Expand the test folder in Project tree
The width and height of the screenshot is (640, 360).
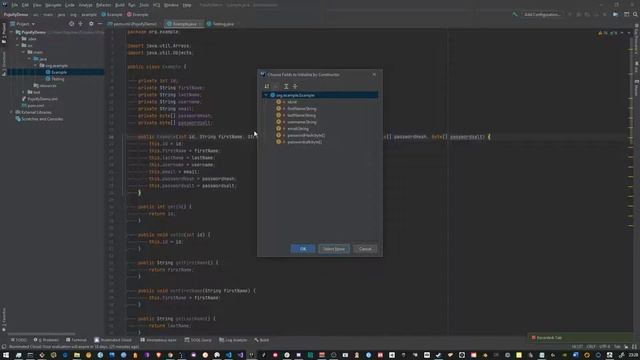tap(24, 92)
